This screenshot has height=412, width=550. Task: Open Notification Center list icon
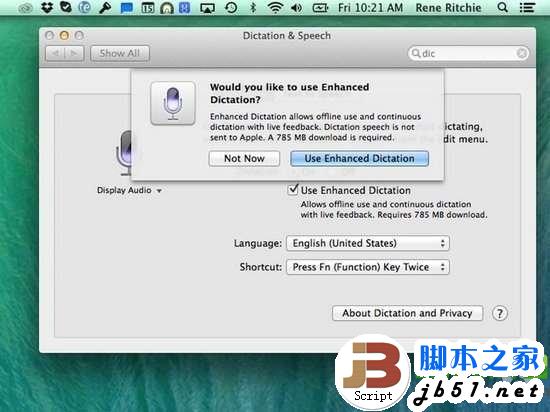(x=527, y=7)
